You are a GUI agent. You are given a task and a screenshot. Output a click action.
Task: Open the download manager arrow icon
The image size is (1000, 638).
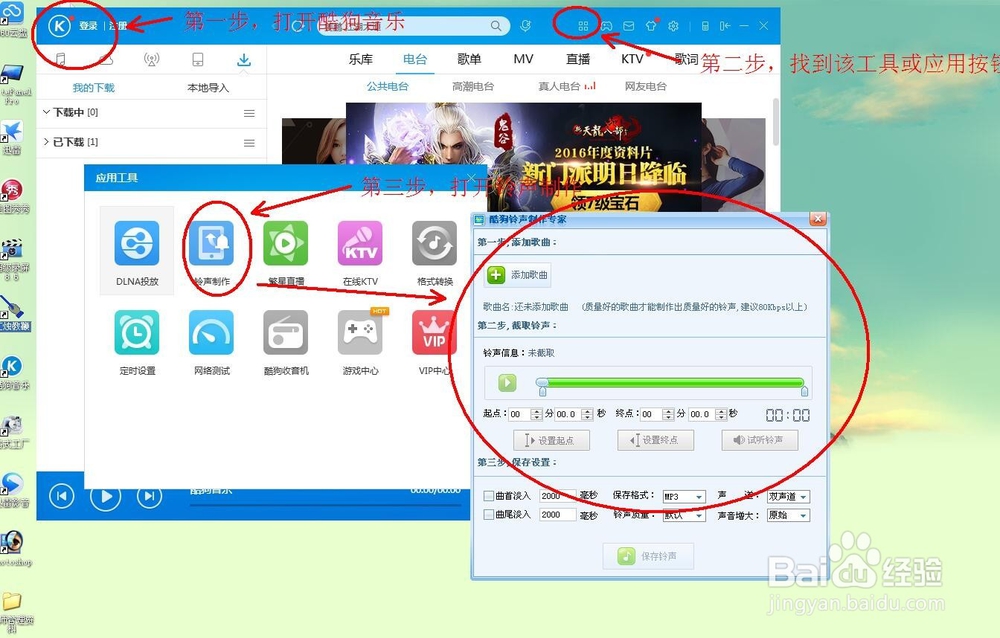click(244, 60)
